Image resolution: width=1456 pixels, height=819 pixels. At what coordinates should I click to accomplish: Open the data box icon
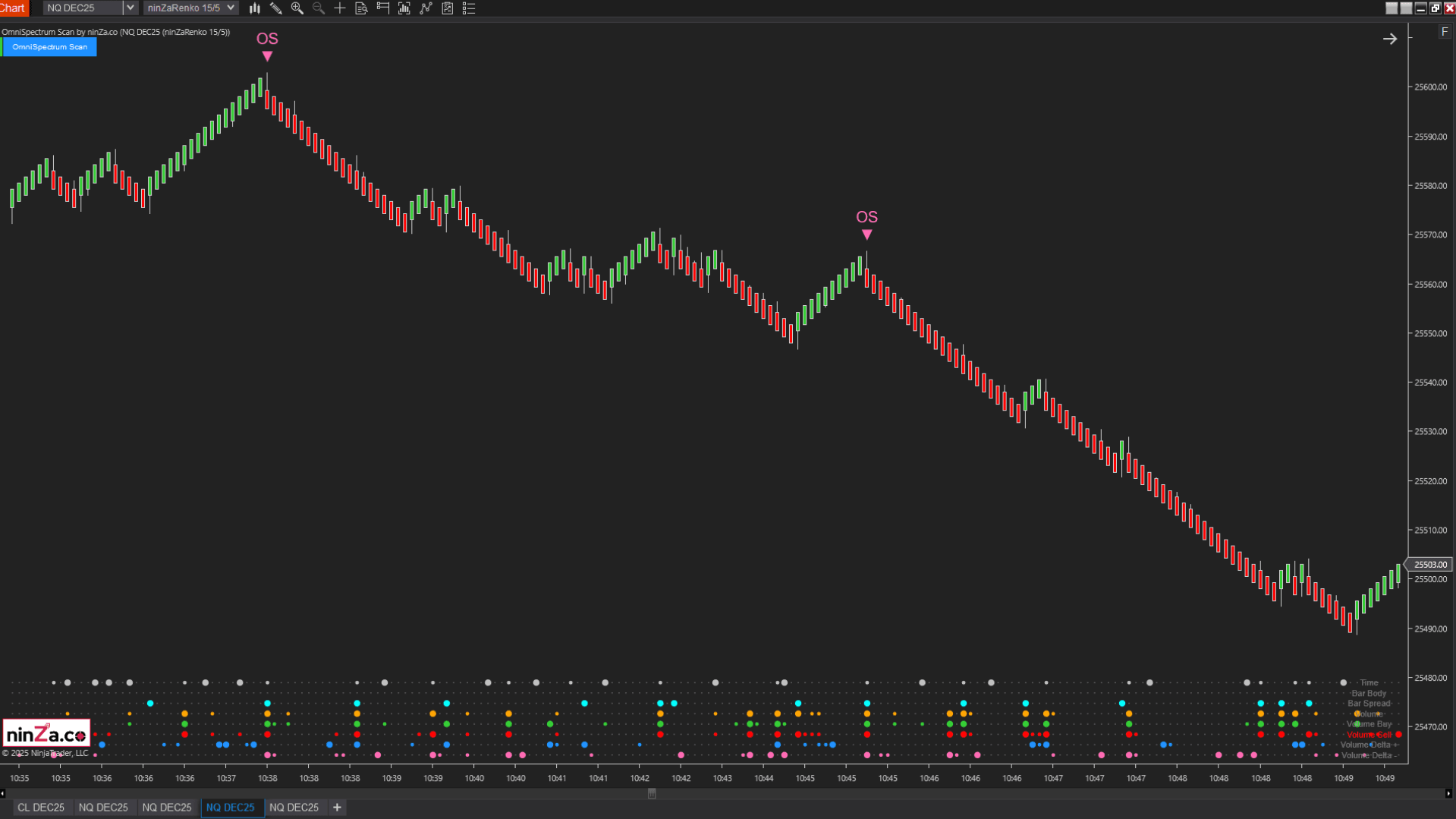pyautogui.click(x=362, y=8)
